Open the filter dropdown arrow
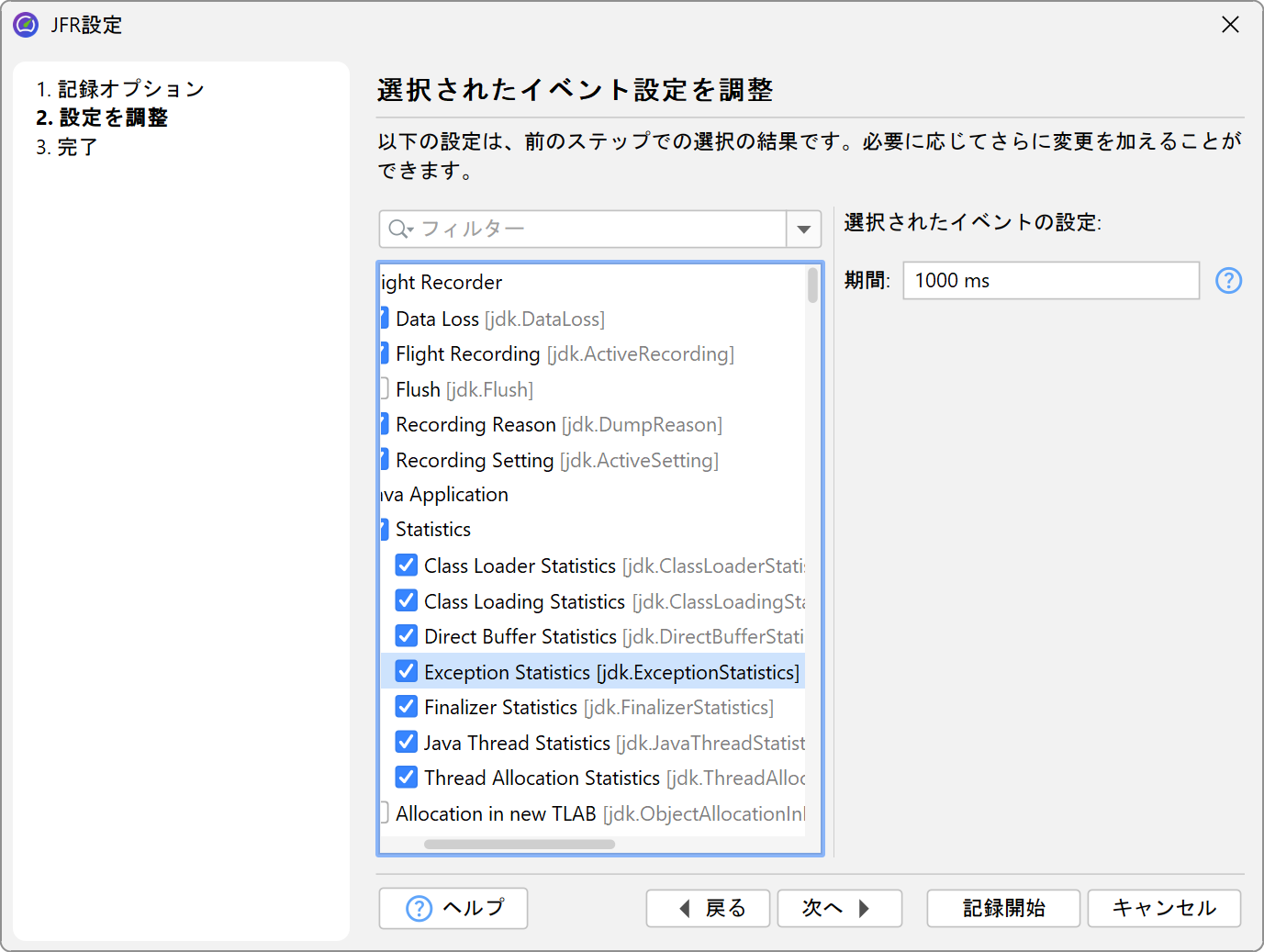Image resolution: width=1264 pixels, height=952 pixels. [x=803, y=230]
